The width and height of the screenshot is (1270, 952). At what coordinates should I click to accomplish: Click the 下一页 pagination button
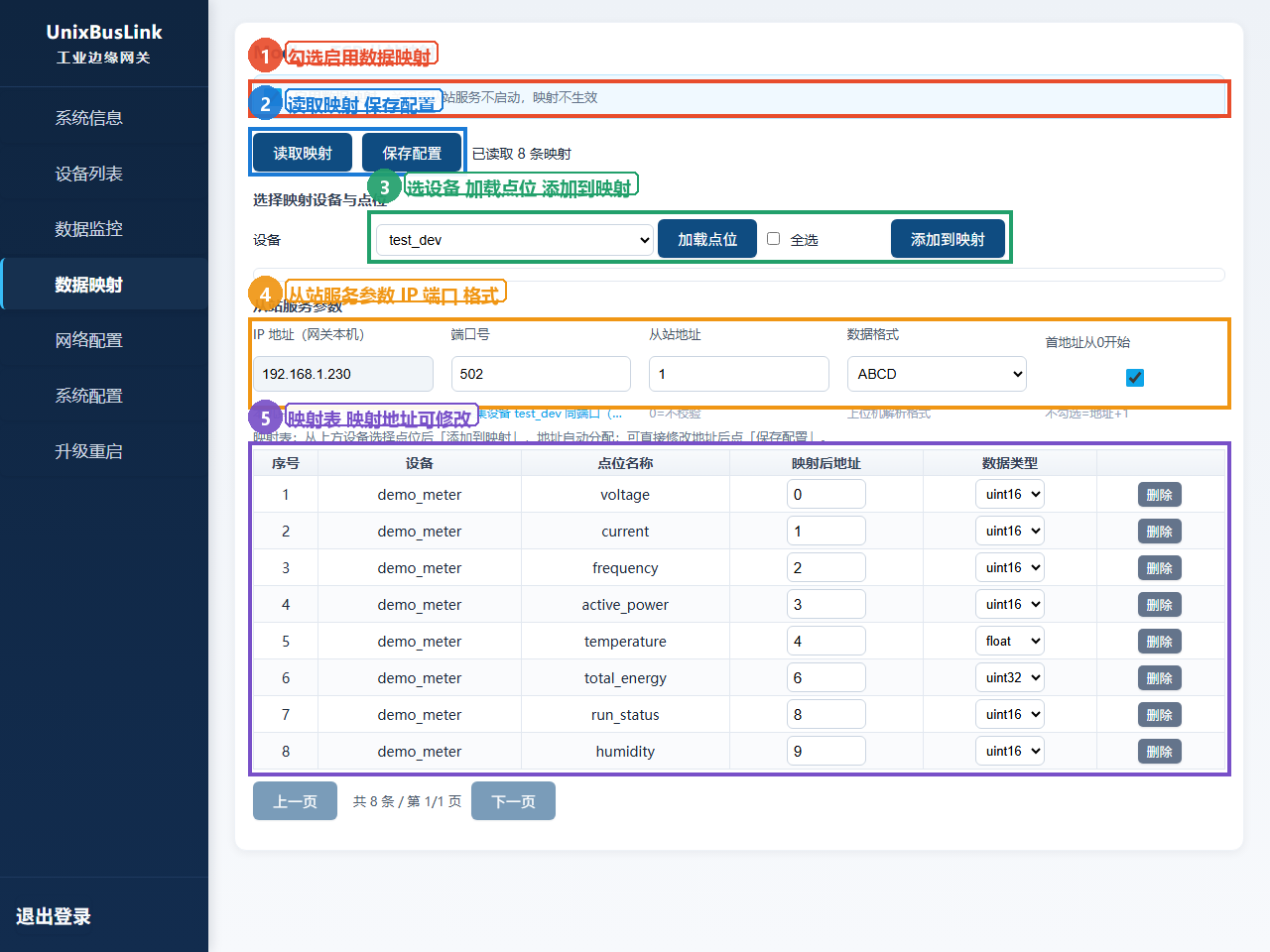tap(513, 801)
